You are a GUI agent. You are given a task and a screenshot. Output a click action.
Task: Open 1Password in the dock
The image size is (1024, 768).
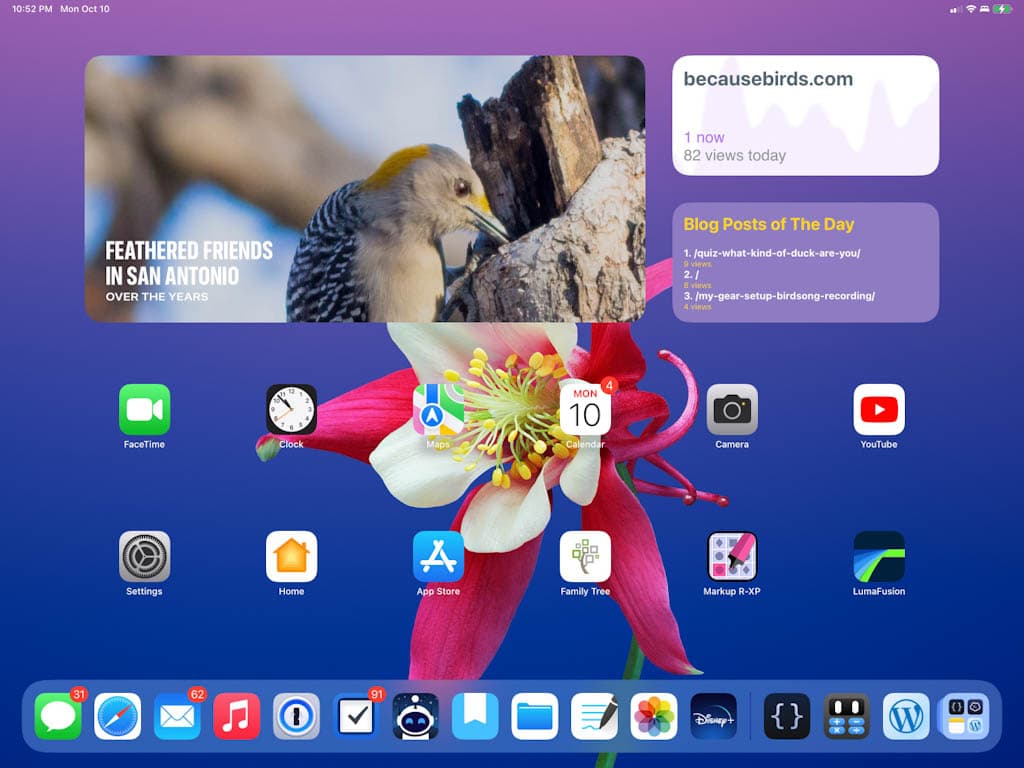[x=296, y=716]
